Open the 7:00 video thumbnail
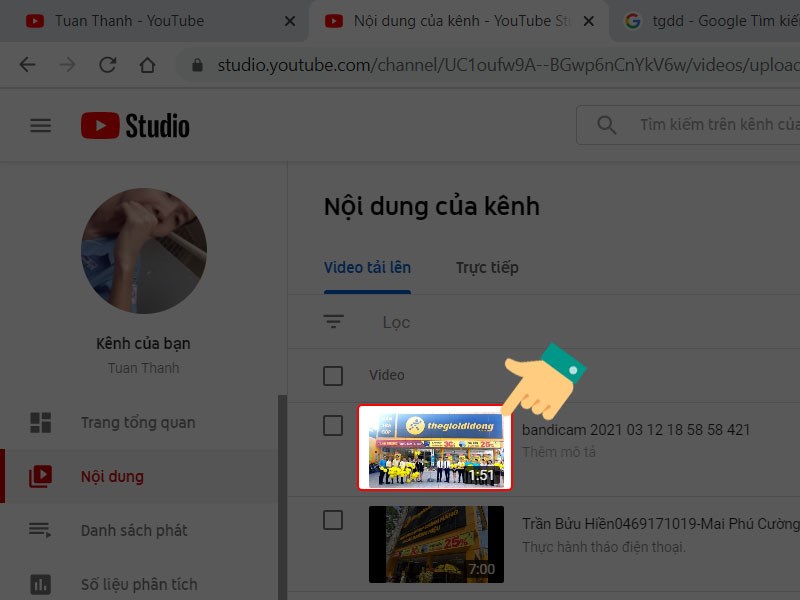The image size is (800, 600). pos(436,544)
